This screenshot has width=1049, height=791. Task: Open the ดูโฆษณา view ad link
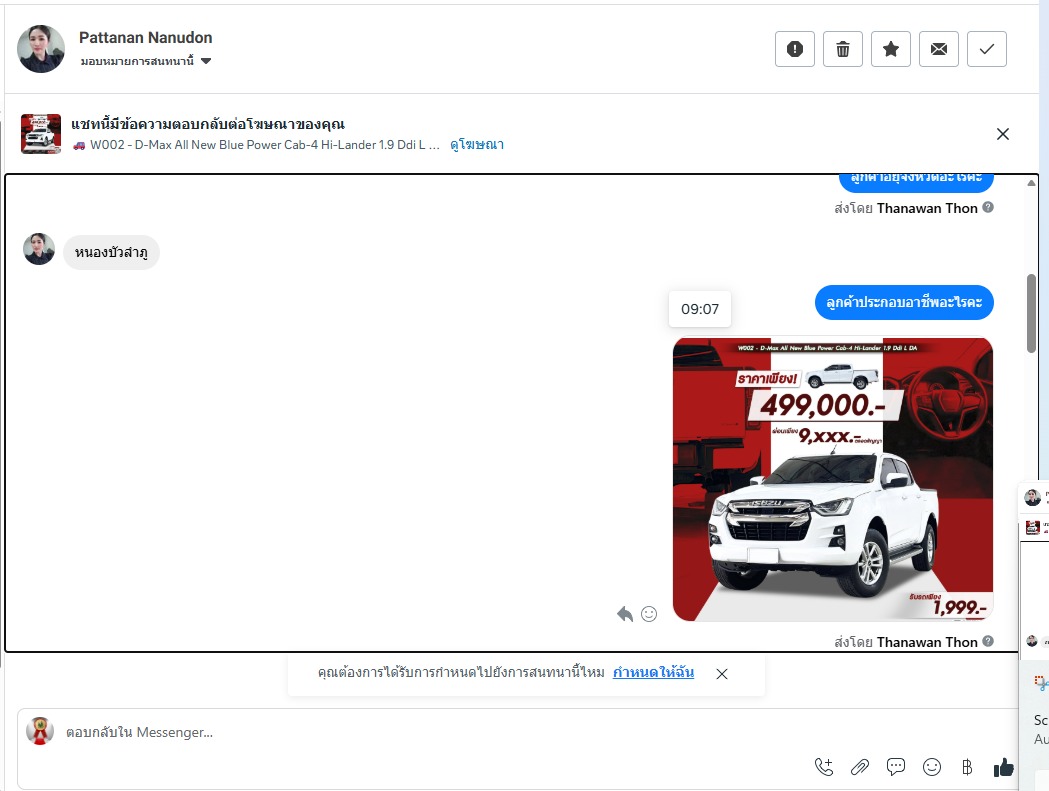pos(477,145)
